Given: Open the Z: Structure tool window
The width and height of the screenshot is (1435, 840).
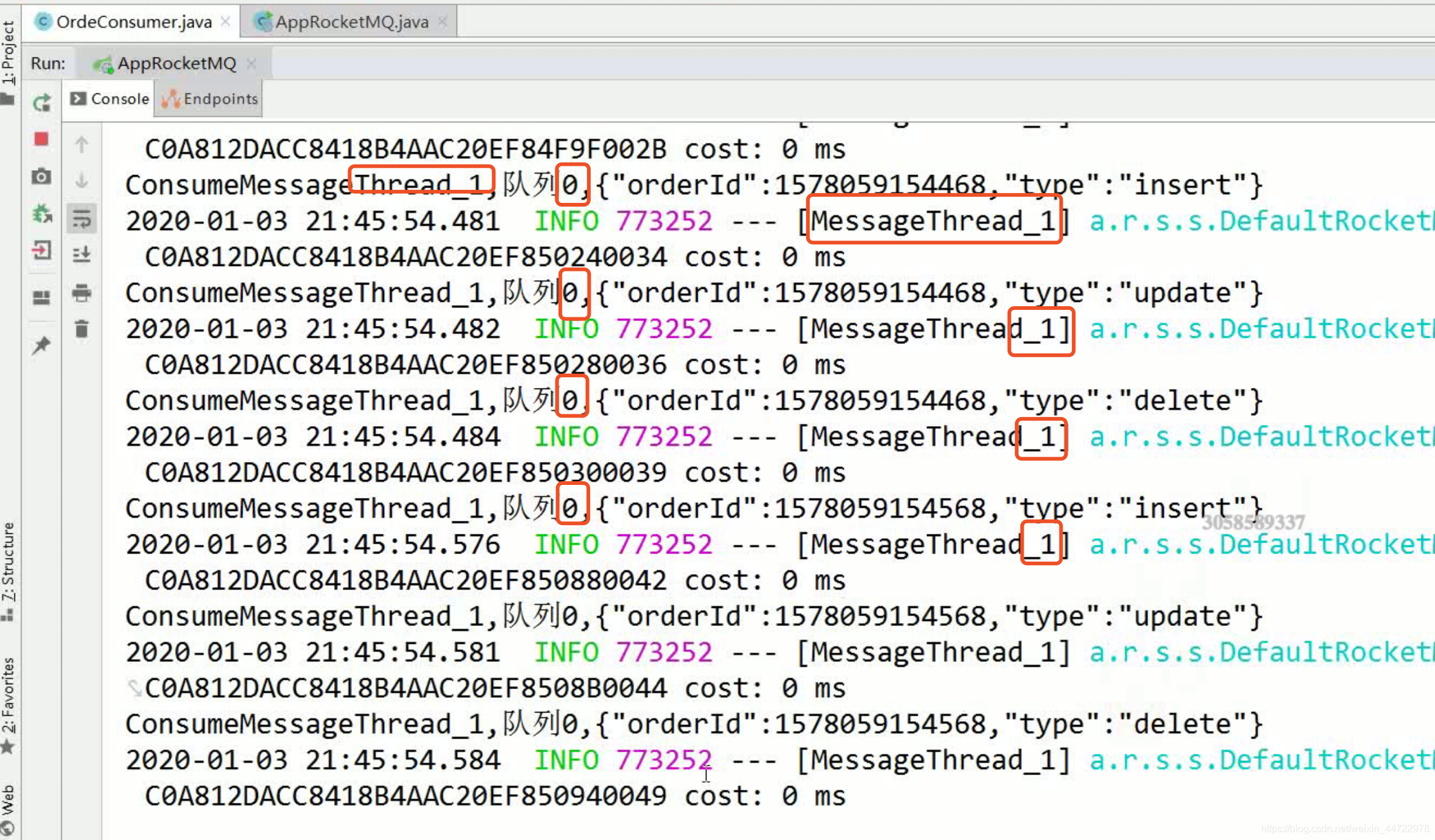Looking at the screenshot, I should tap(8, 560).
